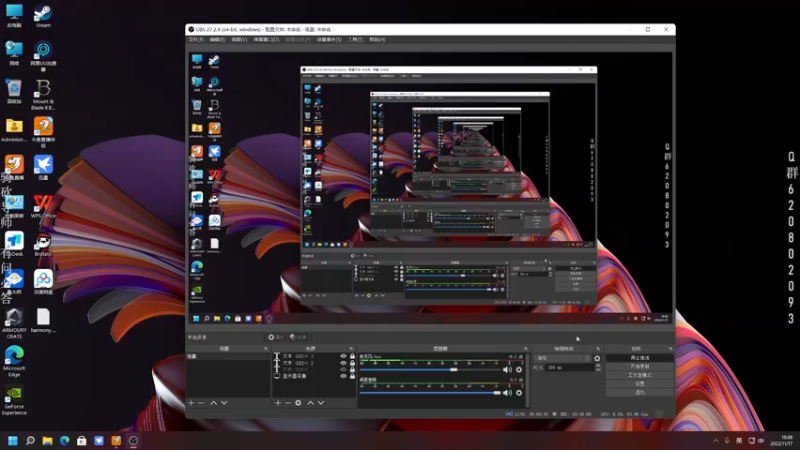Click 桌面音频 volume slider
Screen dimensions: 800x450
[430, 392]
